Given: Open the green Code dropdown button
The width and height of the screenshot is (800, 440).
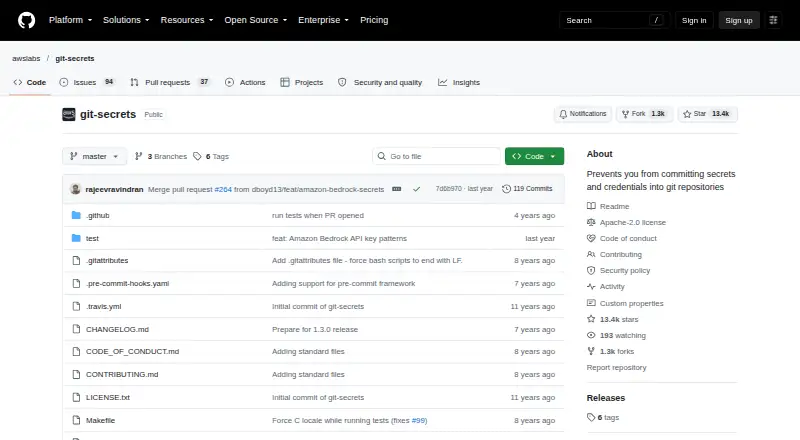Looking at the screenshot, I should click(x=534, y=156).
